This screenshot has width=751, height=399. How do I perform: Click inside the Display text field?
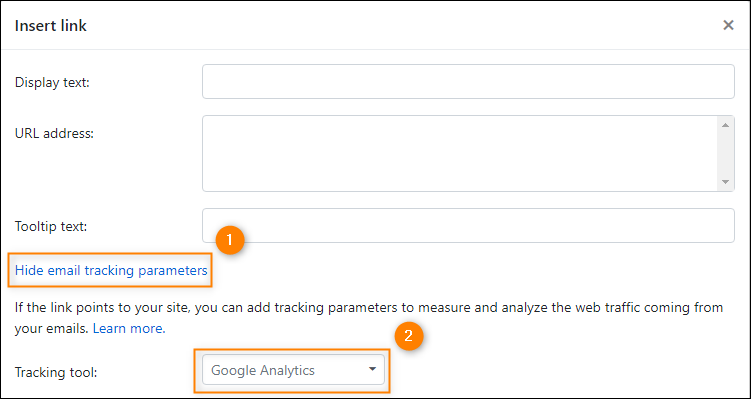point(468,81)
